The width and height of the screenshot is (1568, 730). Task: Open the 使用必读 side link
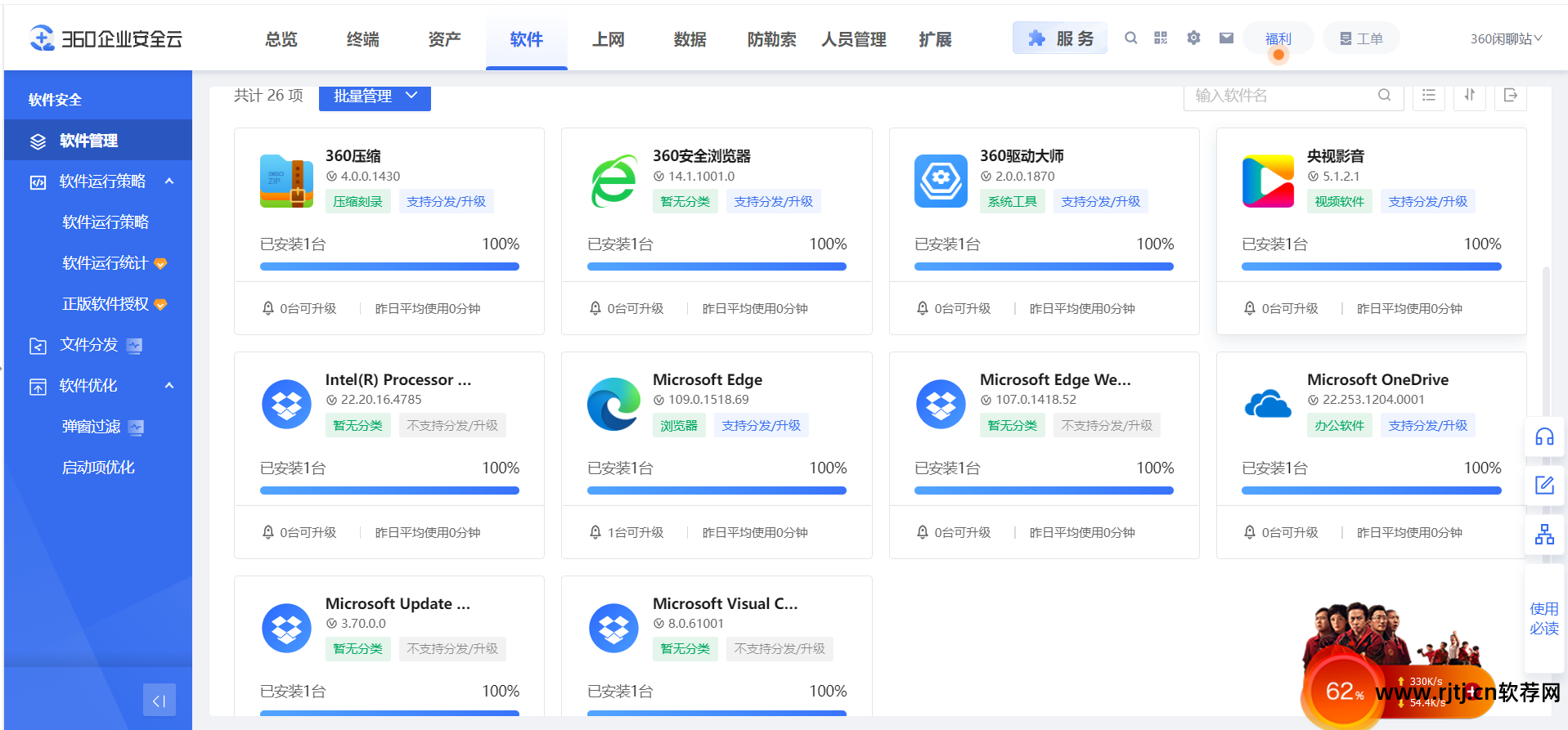click(1544, 619)
